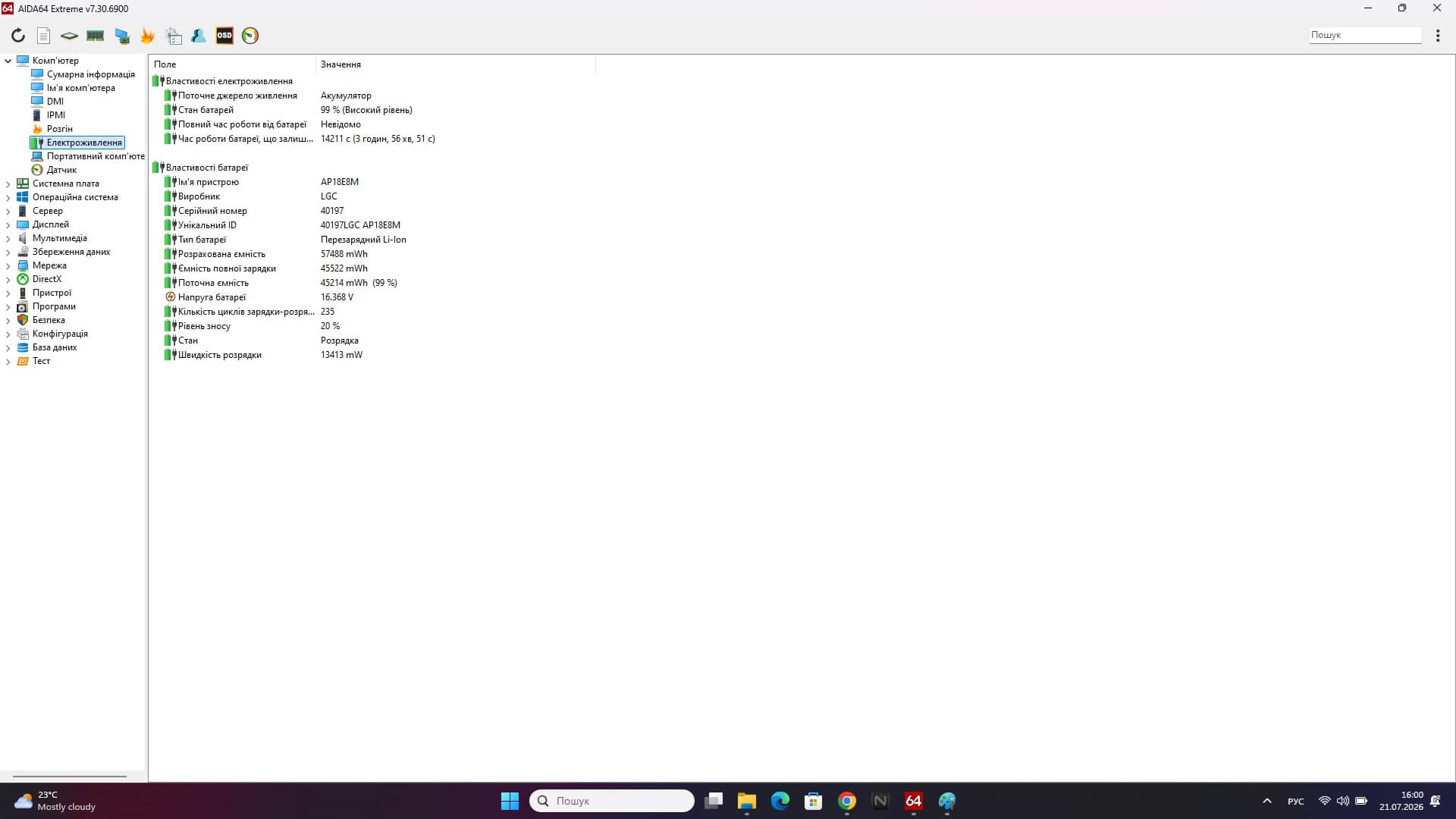Open the CPU chip toolbar icon
This screenshot has width=1456, height=819.
(69, 36)
